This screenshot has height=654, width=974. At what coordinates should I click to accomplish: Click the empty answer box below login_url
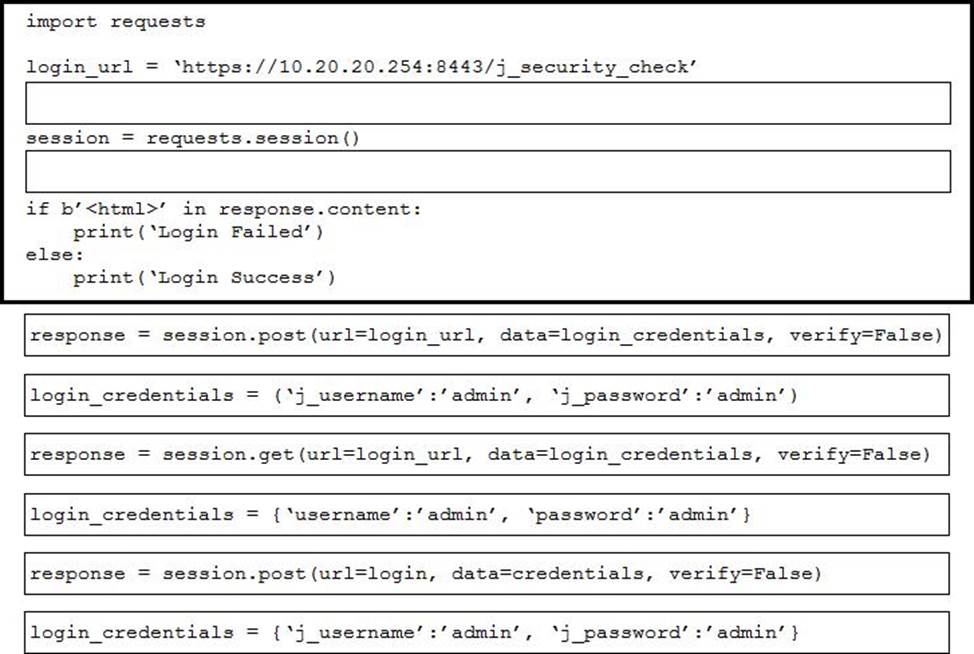pyautogui.click(x=488, y=103)
